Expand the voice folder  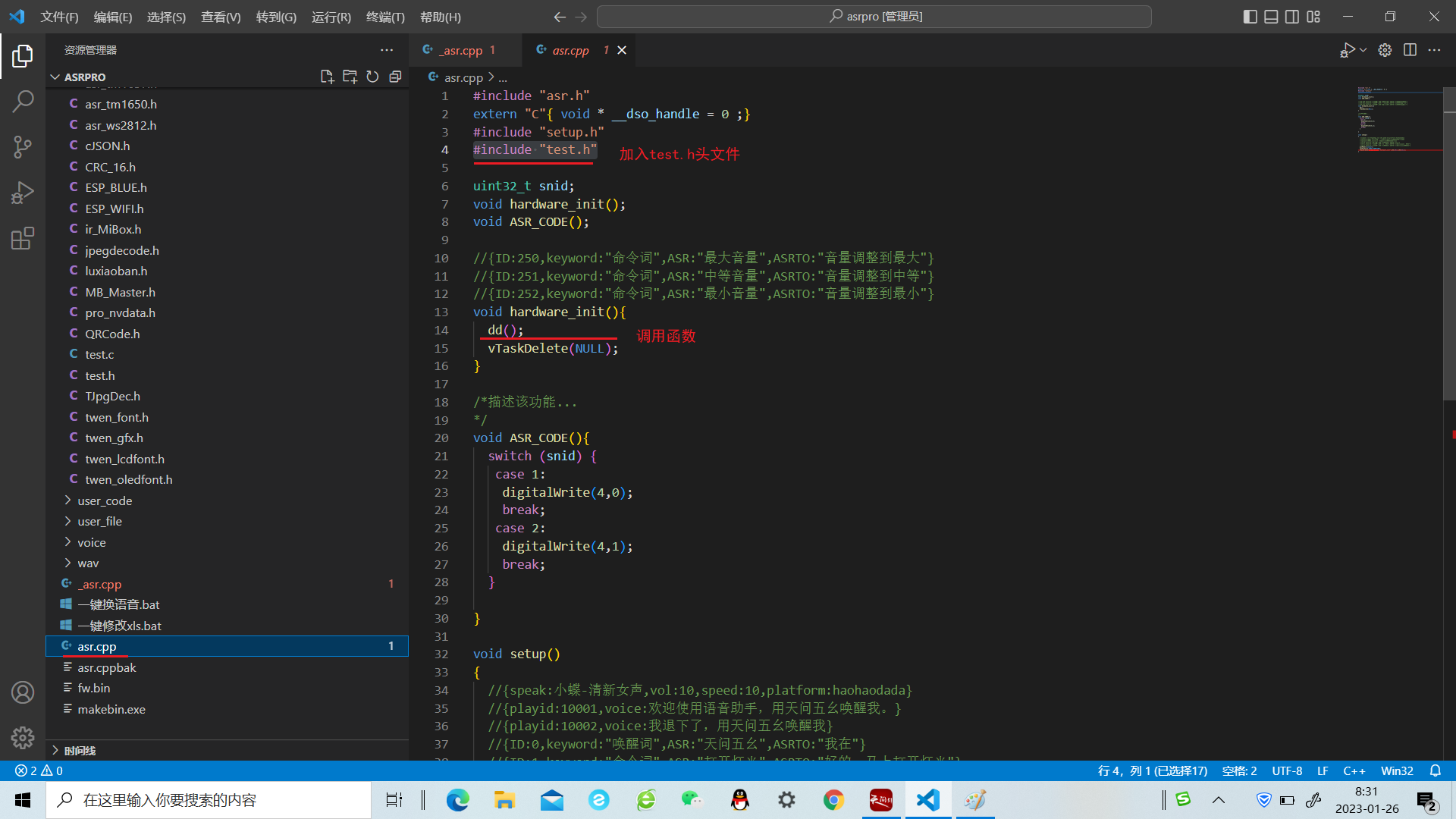pyautogui.click(x=91, y=542)
